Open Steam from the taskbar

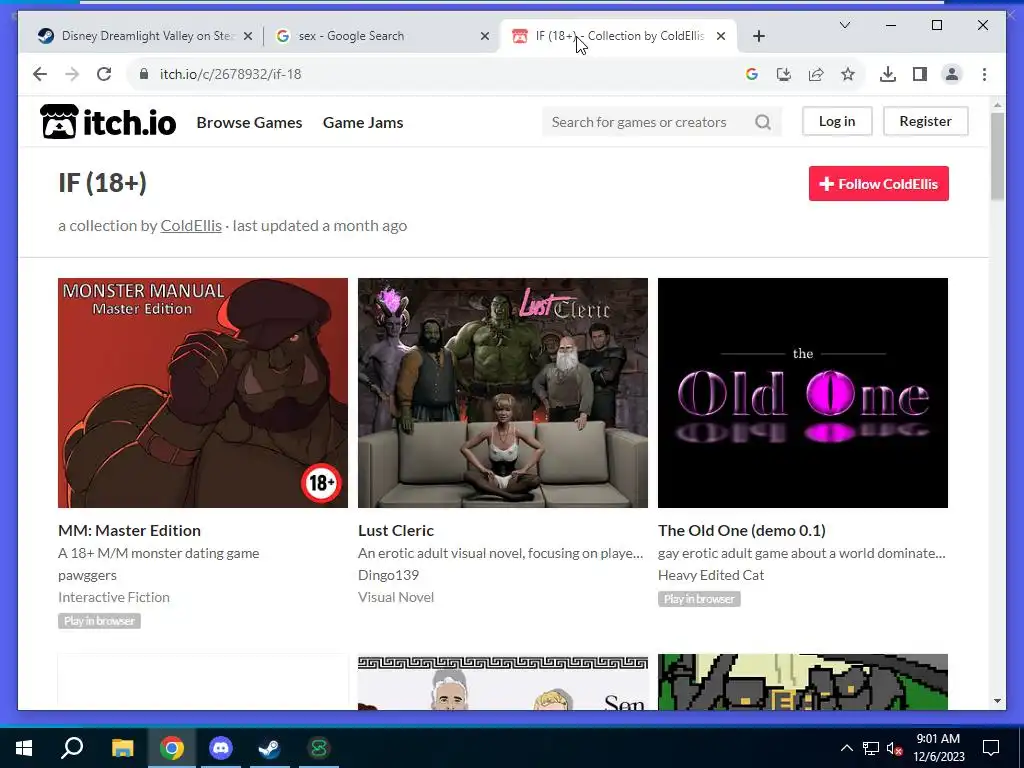[x=269, y=748]
